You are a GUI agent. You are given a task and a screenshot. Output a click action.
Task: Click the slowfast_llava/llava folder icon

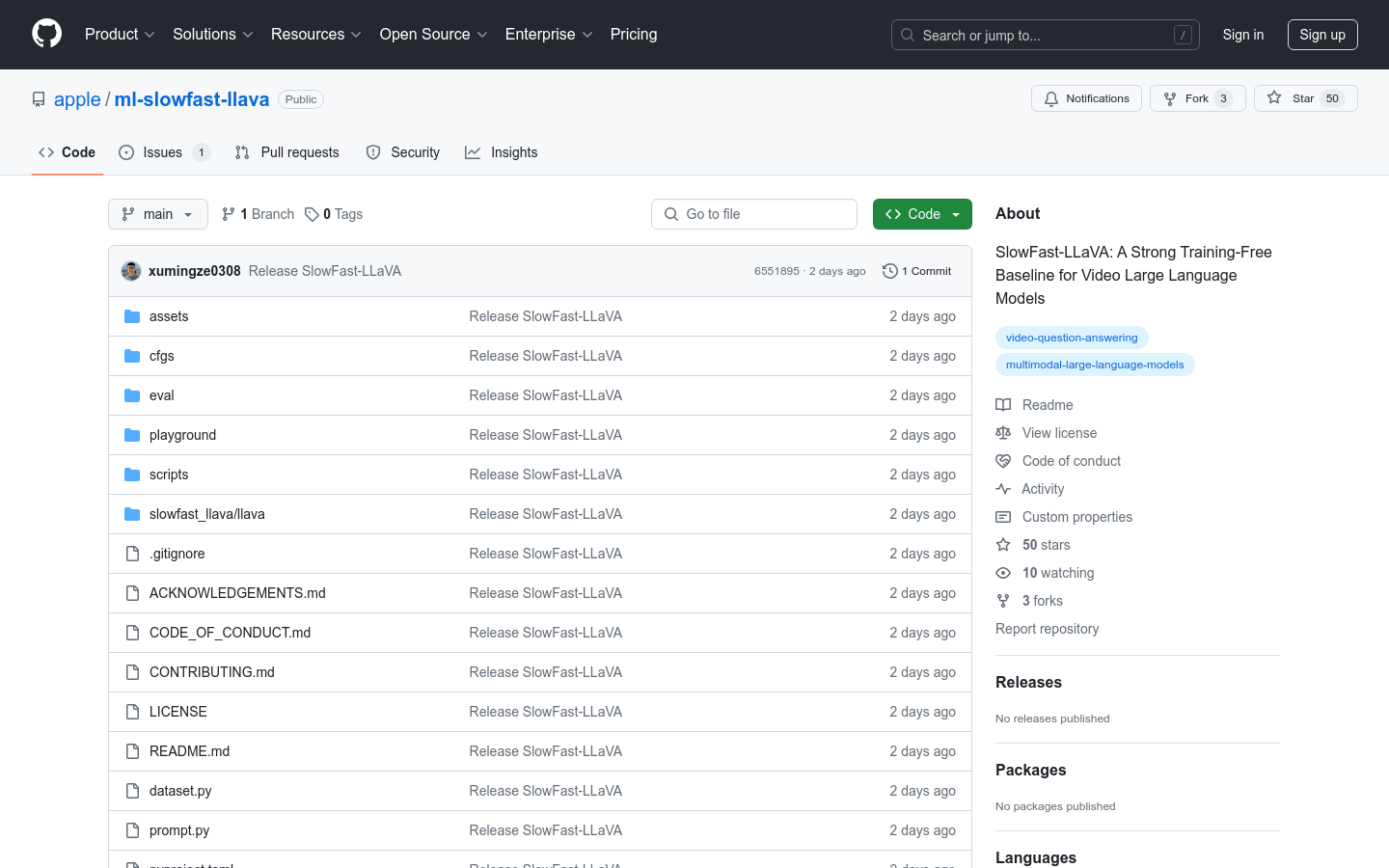tap(132, 514)
